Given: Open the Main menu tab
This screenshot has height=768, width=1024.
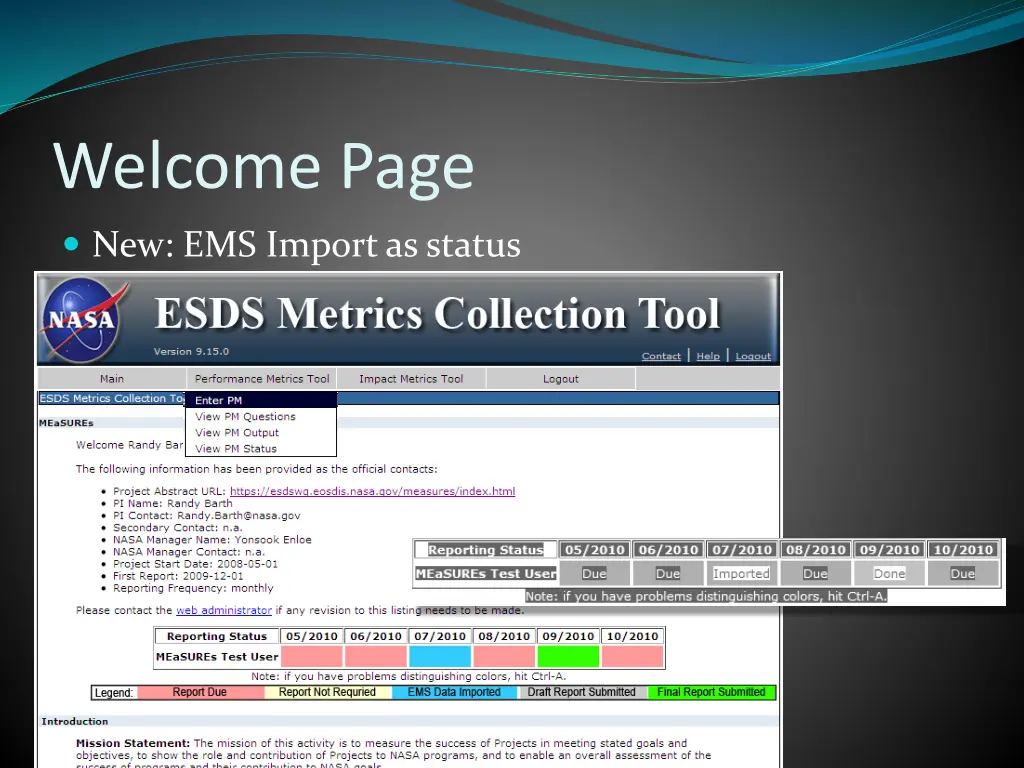Looking at the screenshot, I should click(x=112, y=379).
